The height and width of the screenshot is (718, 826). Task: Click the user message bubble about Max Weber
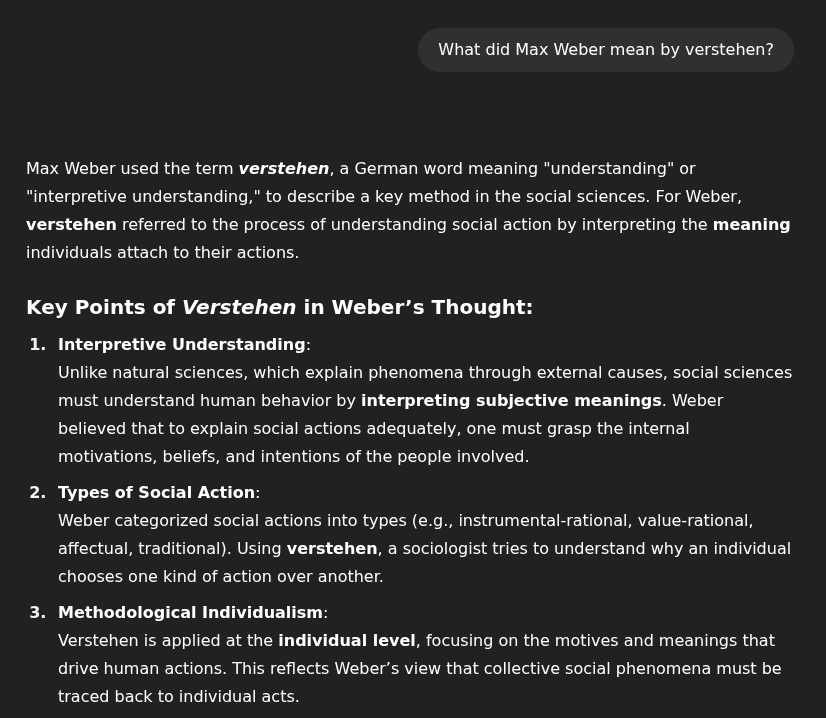click(x=605, y=50)
